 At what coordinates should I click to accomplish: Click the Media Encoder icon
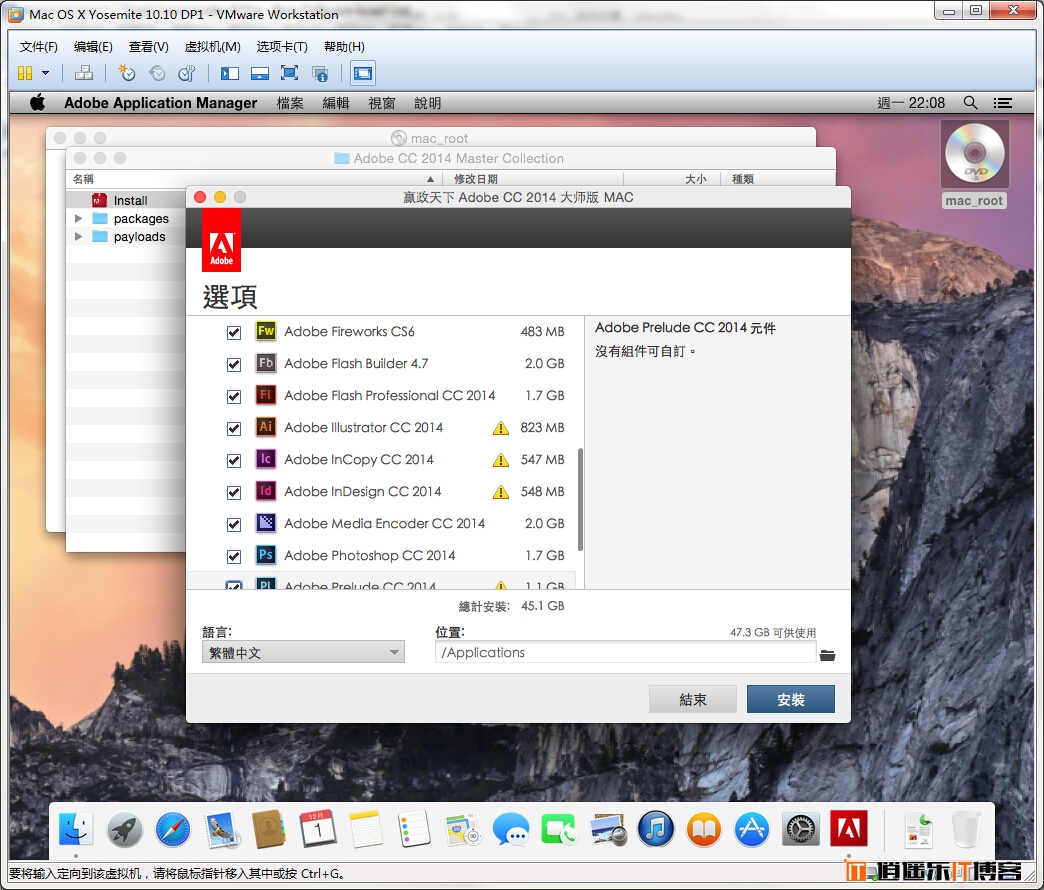tap(266, 523)
